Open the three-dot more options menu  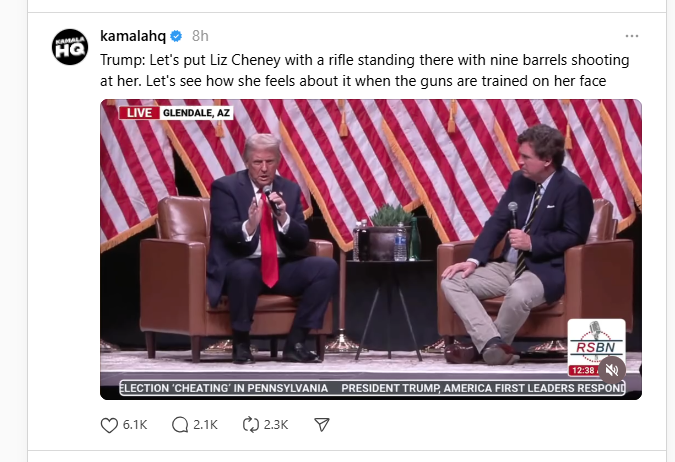631,36
